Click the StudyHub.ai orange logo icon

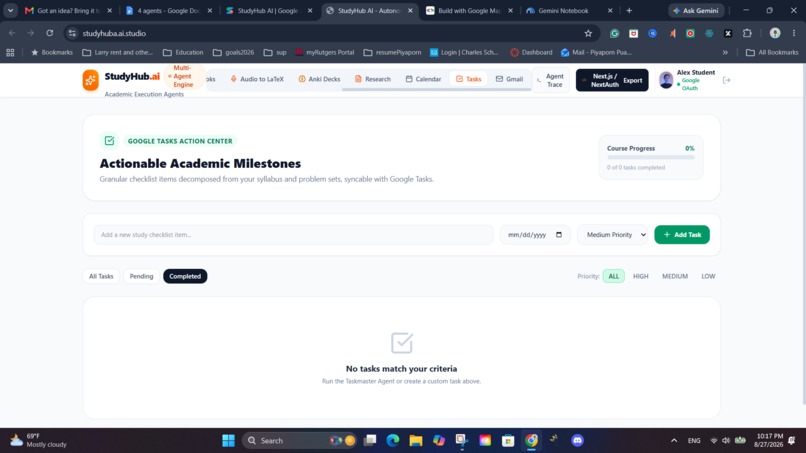click(90, 80)
